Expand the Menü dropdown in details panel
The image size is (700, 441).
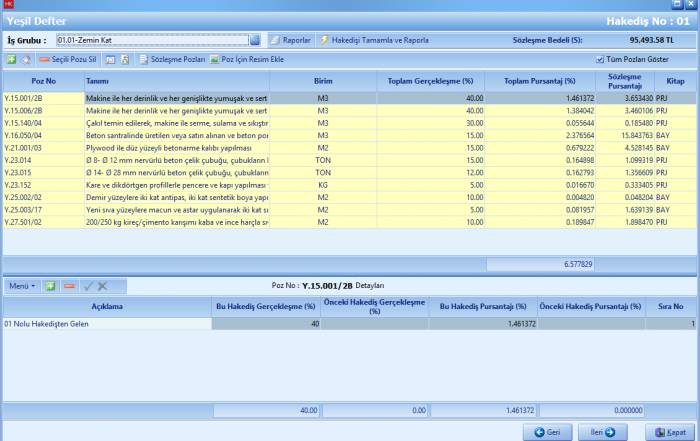pos(22,285)
